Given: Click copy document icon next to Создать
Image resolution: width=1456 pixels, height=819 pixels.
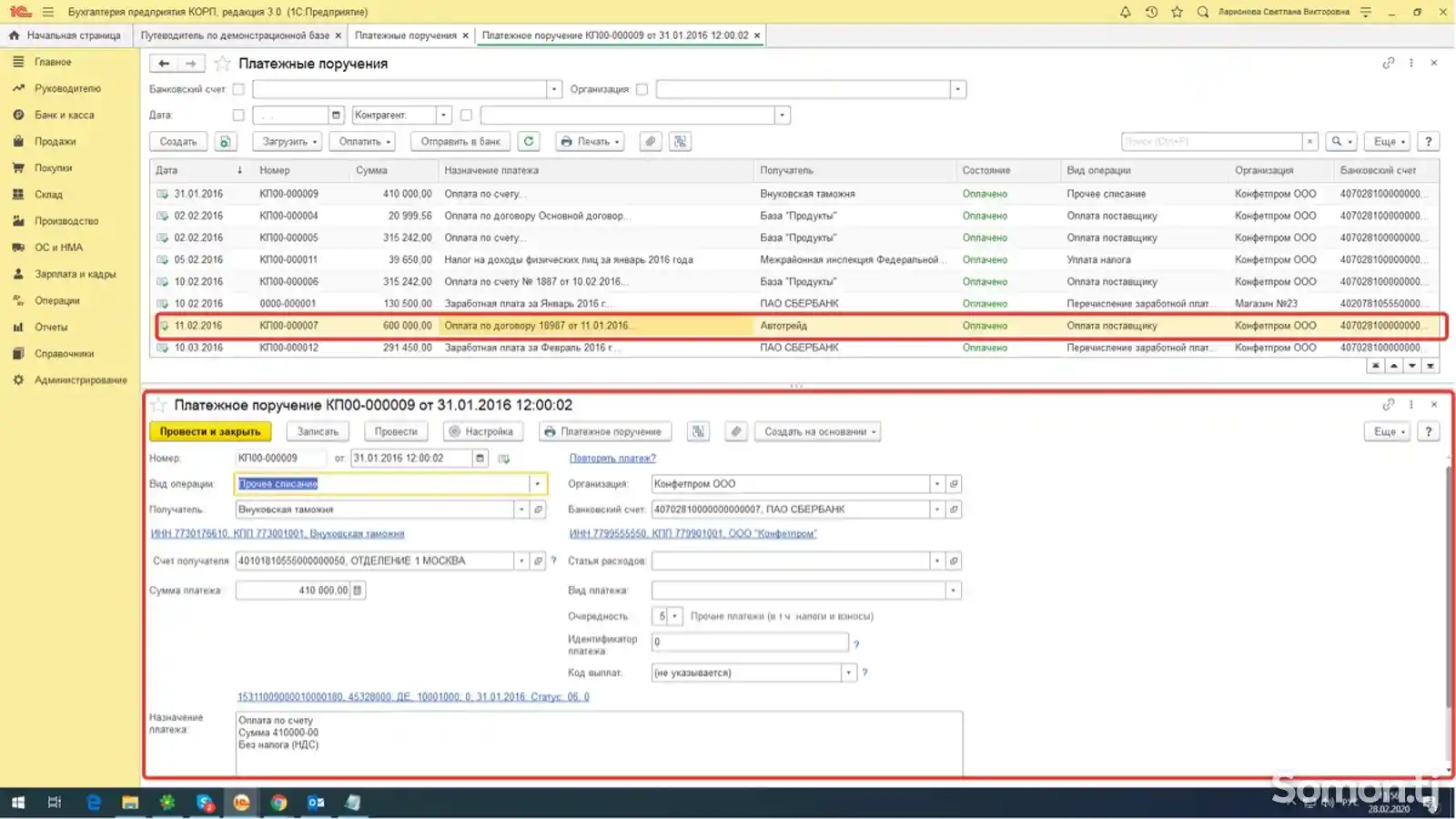Looking at the screenshot, I should click(x=225, y=141).
